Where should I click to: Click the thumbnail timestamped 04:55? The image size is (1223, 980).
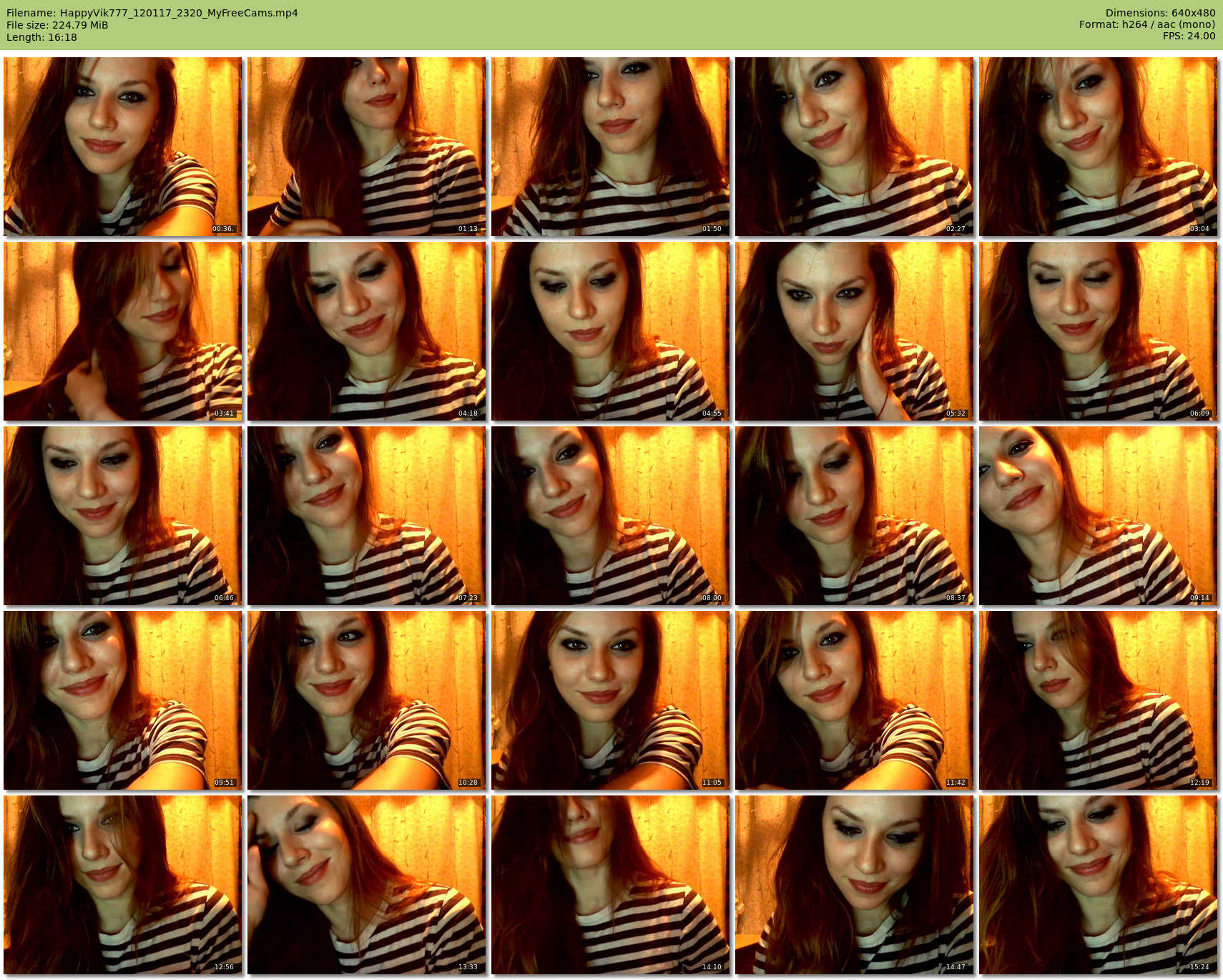click(611, 331)
